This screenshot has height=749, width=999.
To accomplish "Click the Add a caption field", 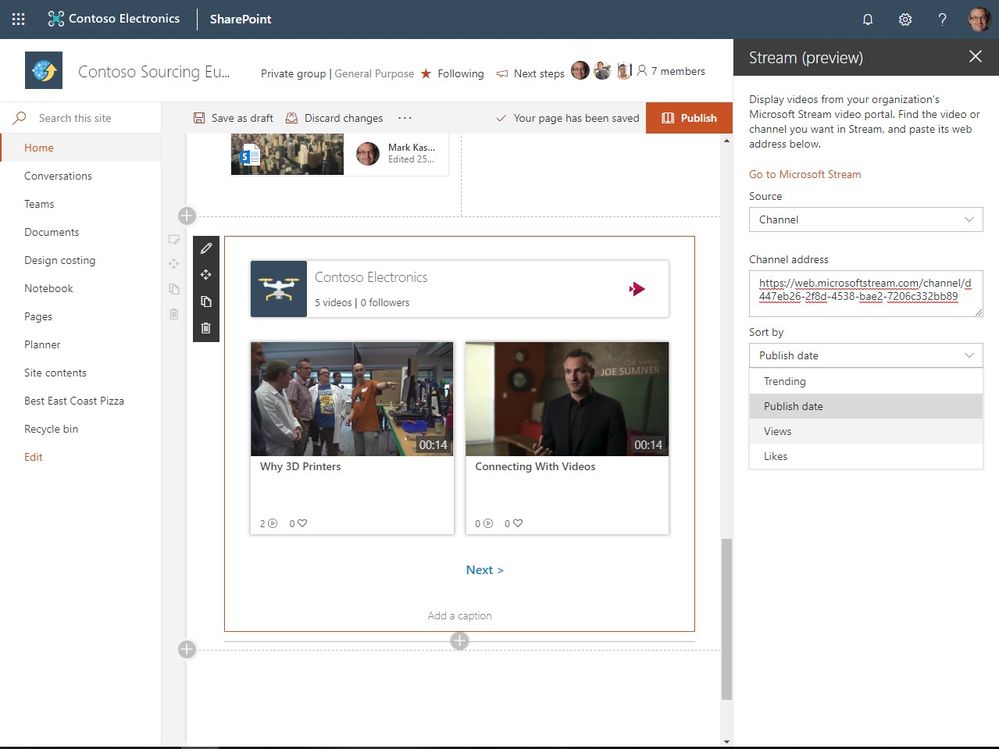I will click(459, 616).
